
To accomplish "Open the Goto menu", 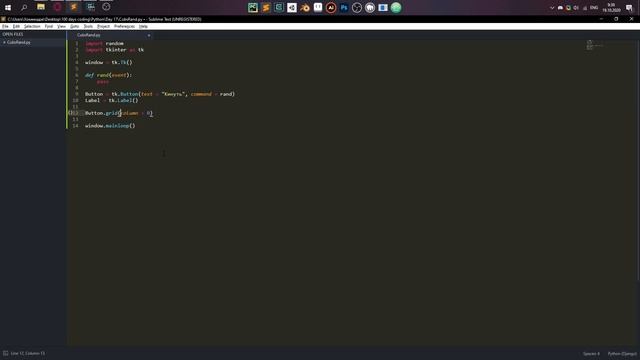I will coord(74,26).
